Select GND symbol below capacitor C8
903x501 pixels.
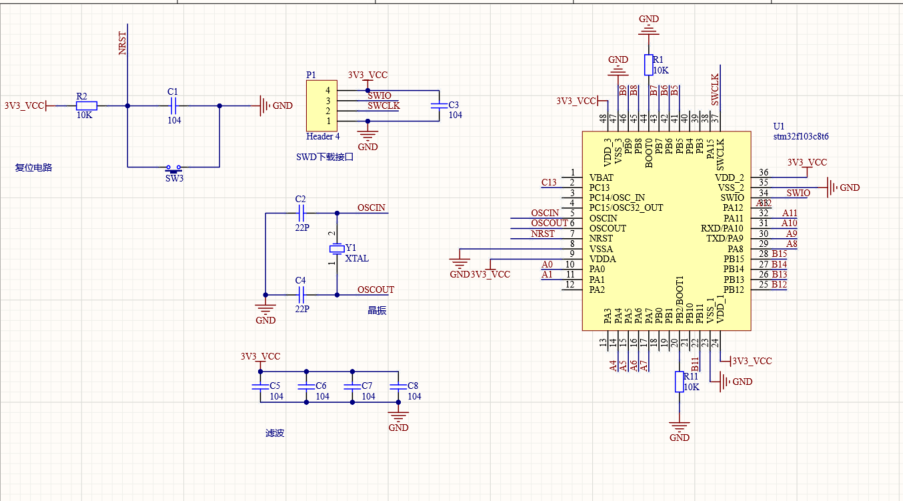[x=398, y=420]
